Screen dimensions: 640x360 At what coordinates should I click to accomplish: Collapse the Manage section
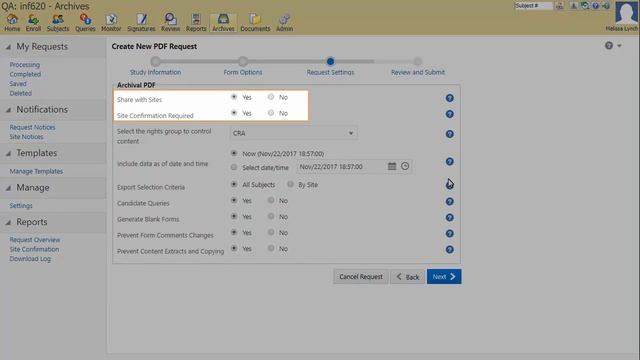click(x=8, y=188)
